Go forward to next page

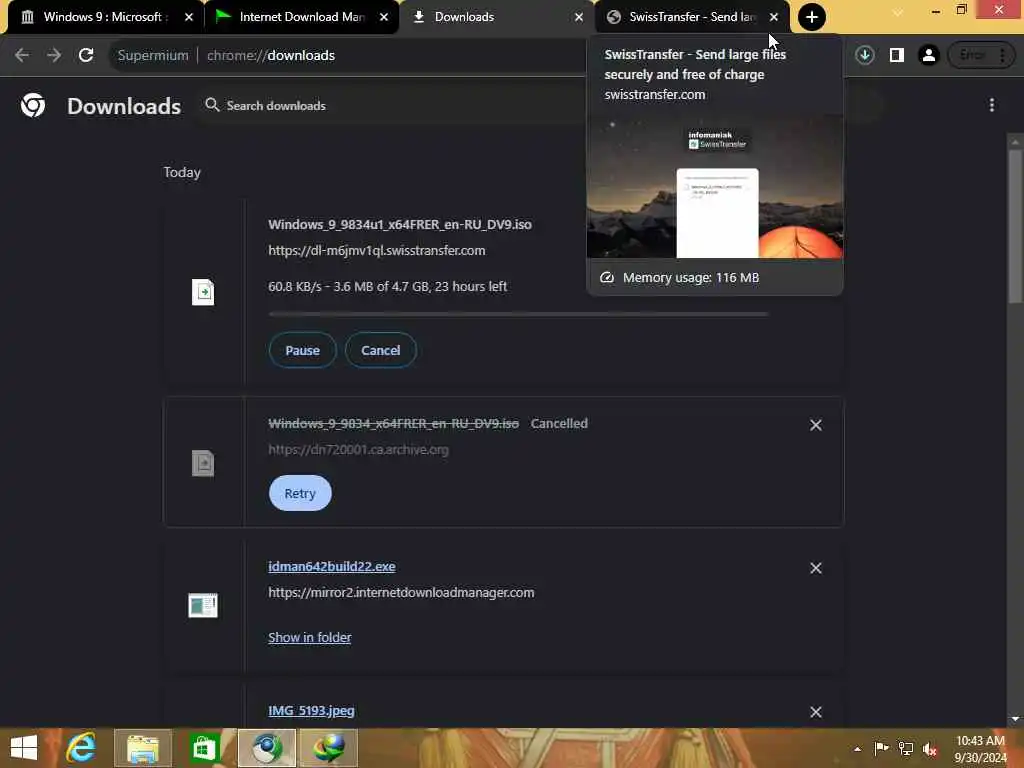pos(54,56)
